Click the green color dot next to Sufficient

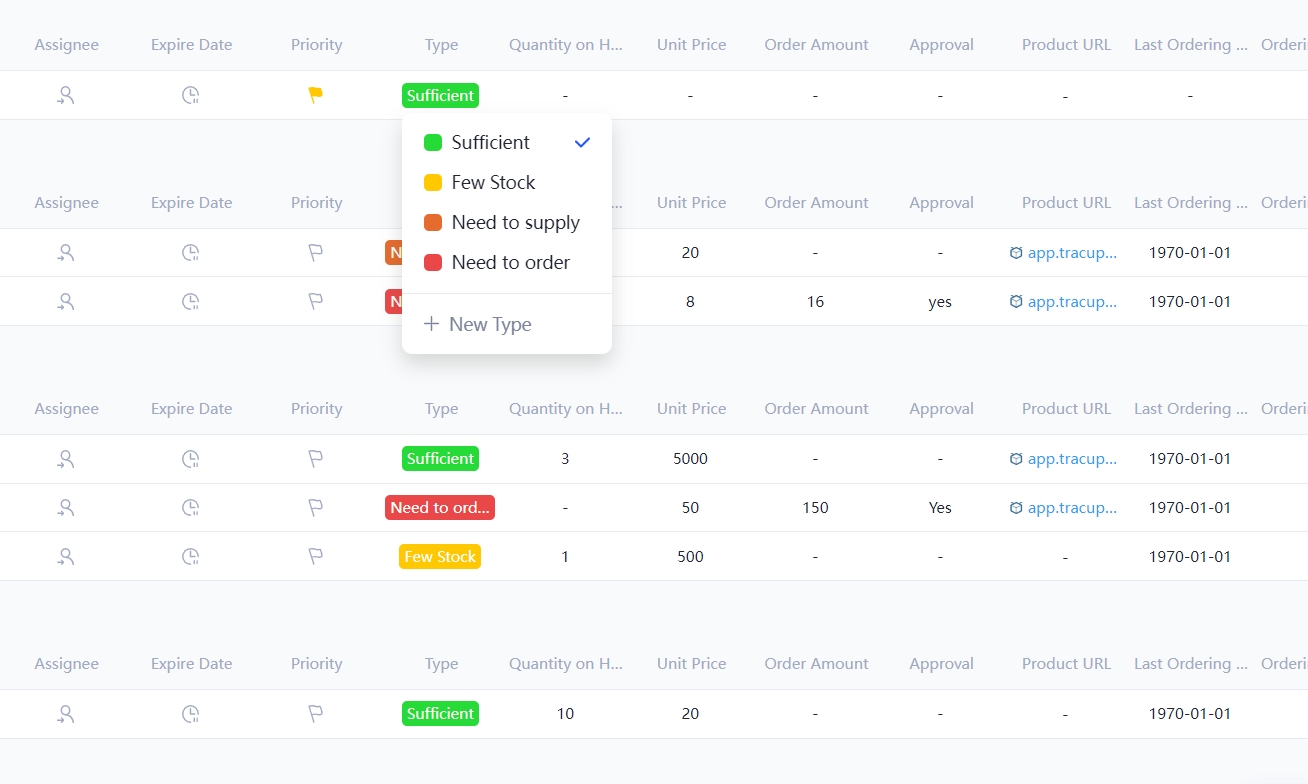click(431, 142)
